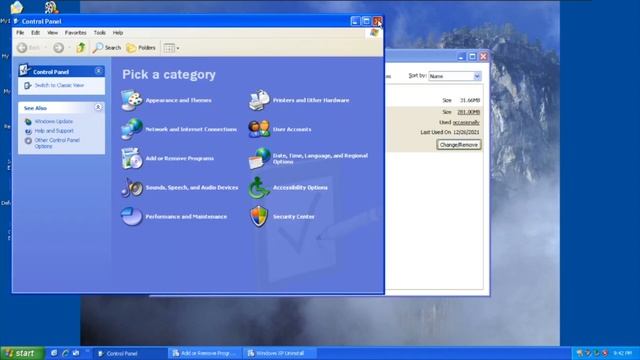Click the red shield system tray icon
The height and width of the screenshot is (360, 640).
point(605,353)
